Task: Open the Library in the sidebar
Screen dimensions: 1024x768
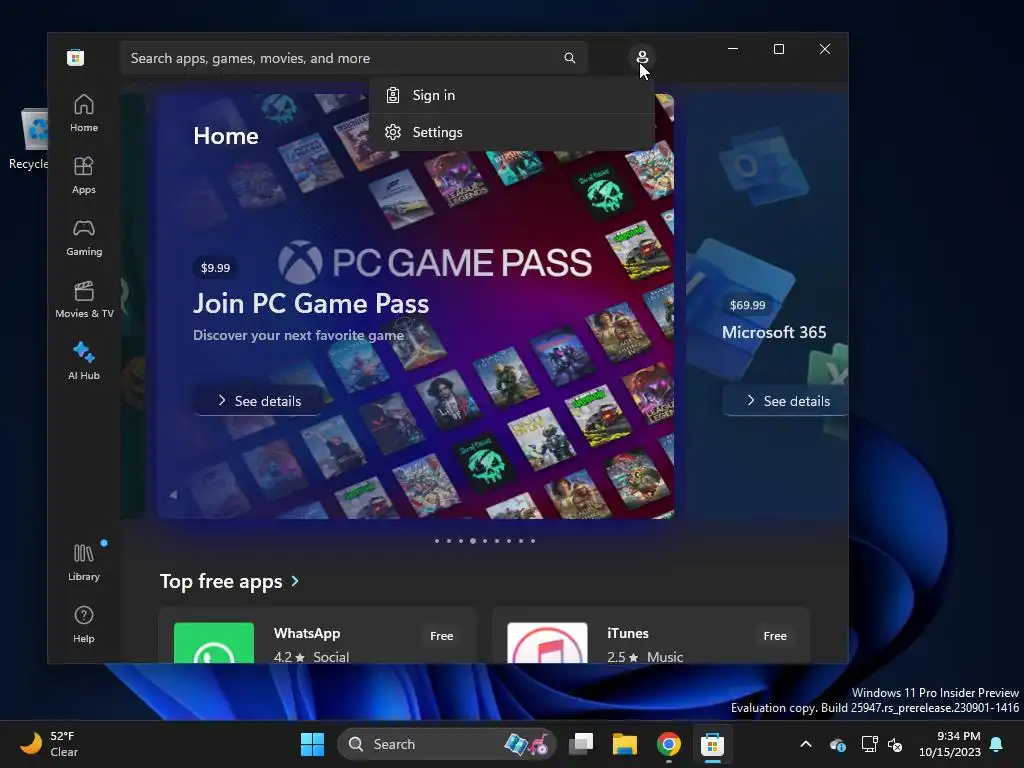Action: [x=84, y=562]
